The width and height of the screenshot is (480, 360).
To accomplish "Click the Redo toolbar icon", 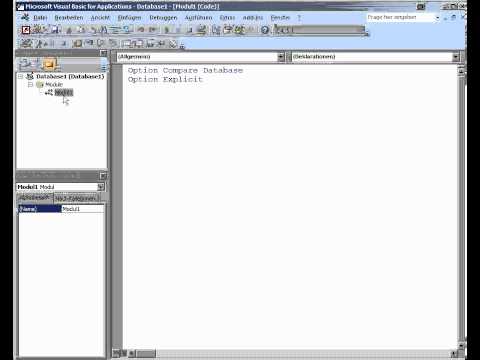I will 153,30.
